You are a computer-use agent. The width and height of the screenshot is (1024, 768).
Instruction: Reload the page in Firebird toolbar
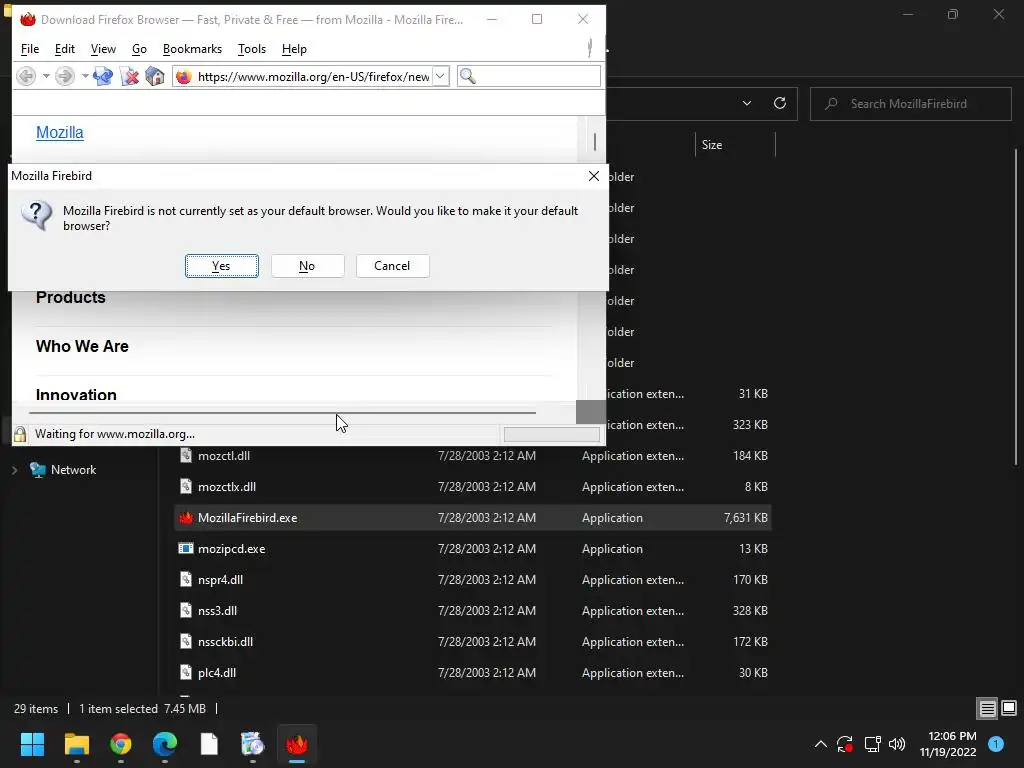tap(103, 76)
